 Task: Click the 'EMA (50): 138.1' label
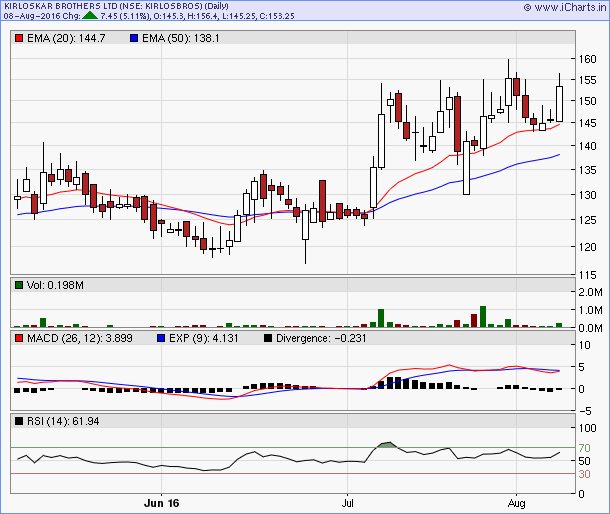[x=181, y=38]
